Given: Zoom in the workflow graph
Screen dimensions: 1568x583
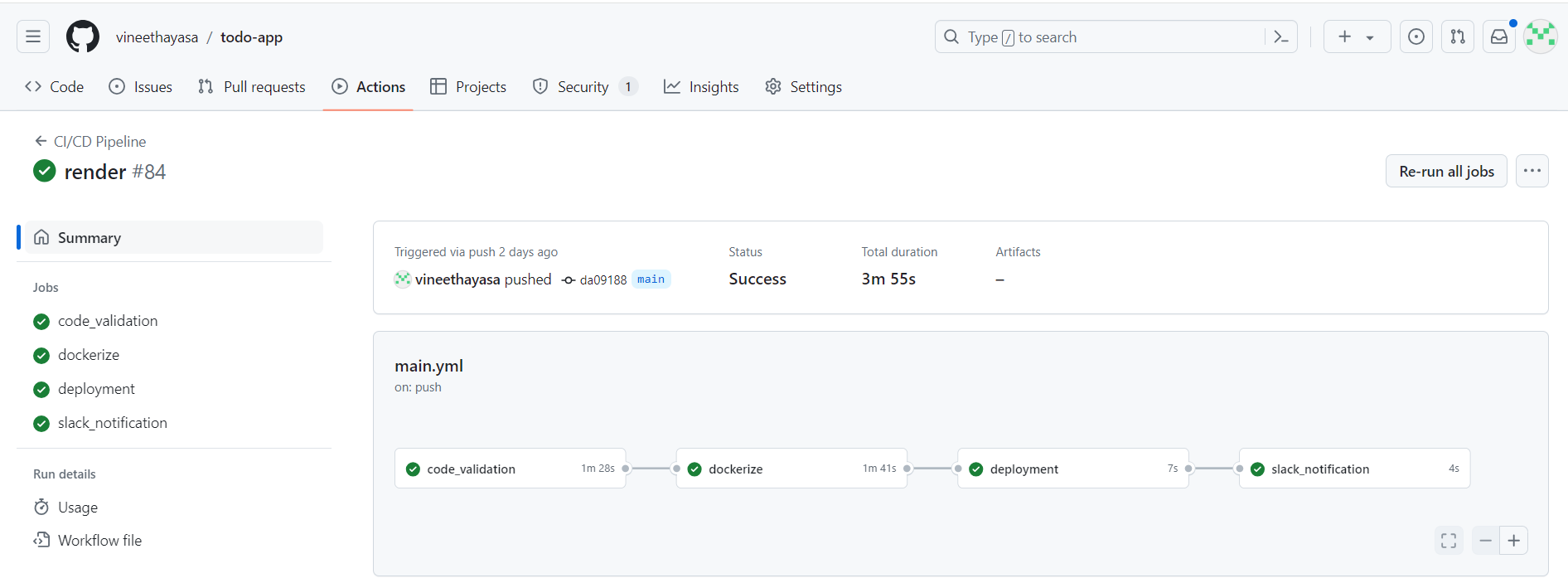Looking at the screenshot, I should click(1514, 541).
